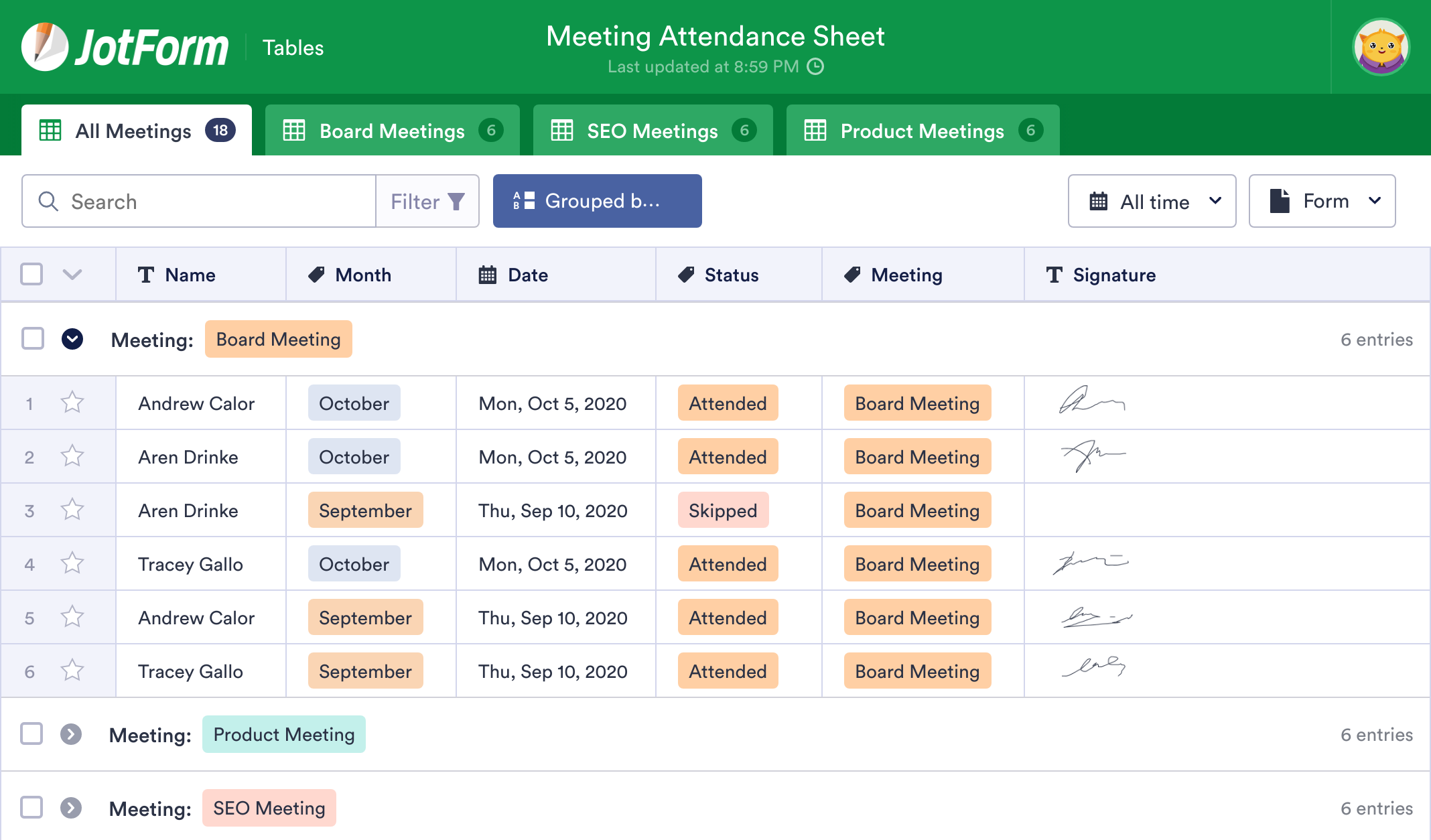Click the Skipped status badge for Aren Drinke

[724, 510]
